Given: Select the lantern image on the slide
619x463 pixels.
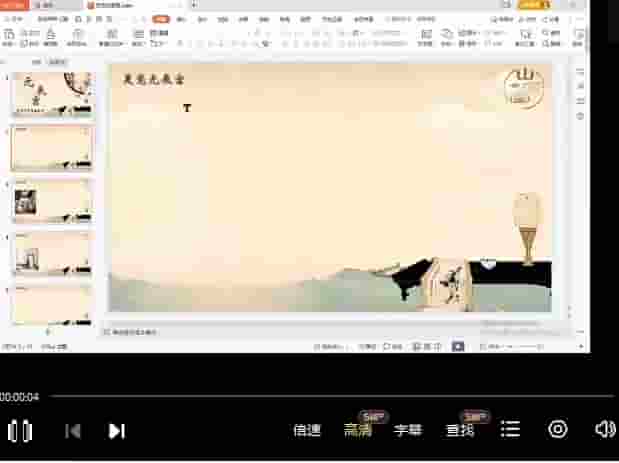Looking at the screenshot, I should [527, 229].
